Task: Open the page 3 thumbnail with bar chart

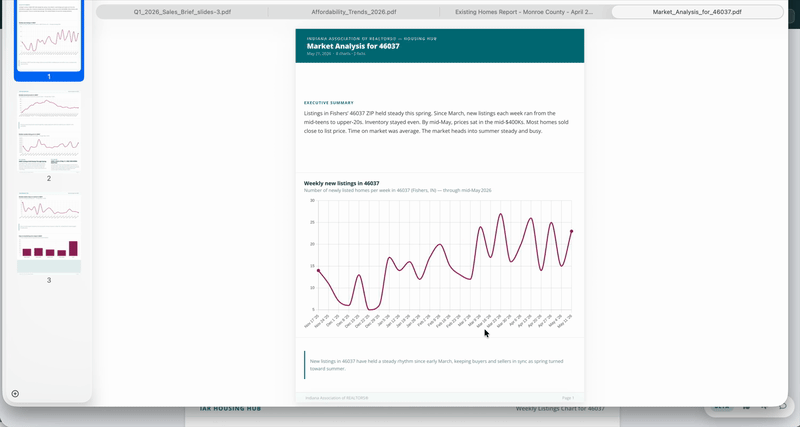Action: pos(49,233)
